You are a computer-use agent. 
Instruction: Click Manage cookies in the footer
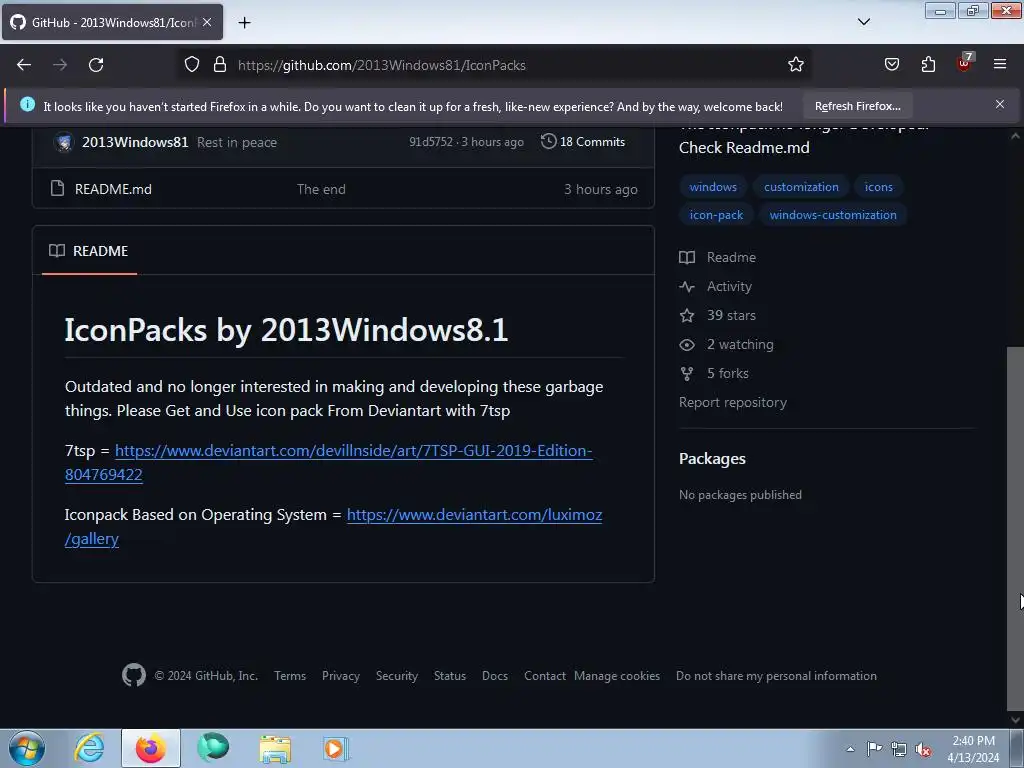(x=617, y=676)
